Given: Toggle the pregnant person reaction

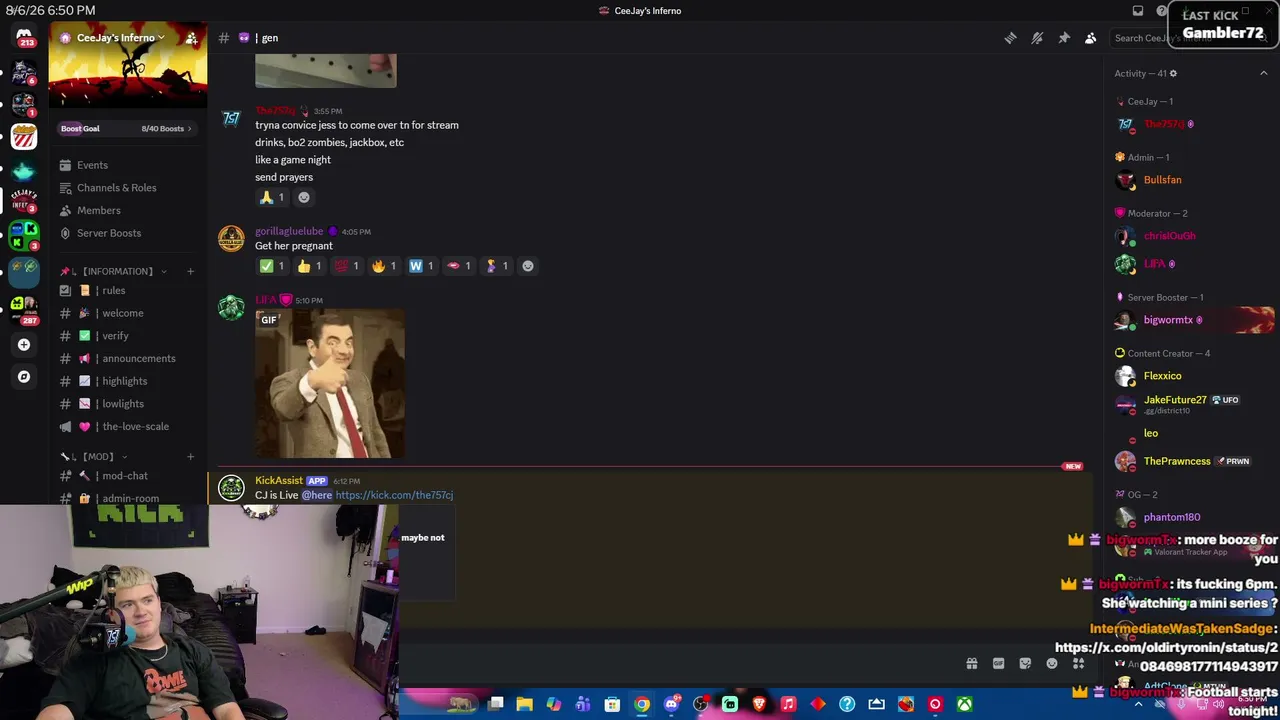Looking at the screenshot, I should [x=496, y=266].
